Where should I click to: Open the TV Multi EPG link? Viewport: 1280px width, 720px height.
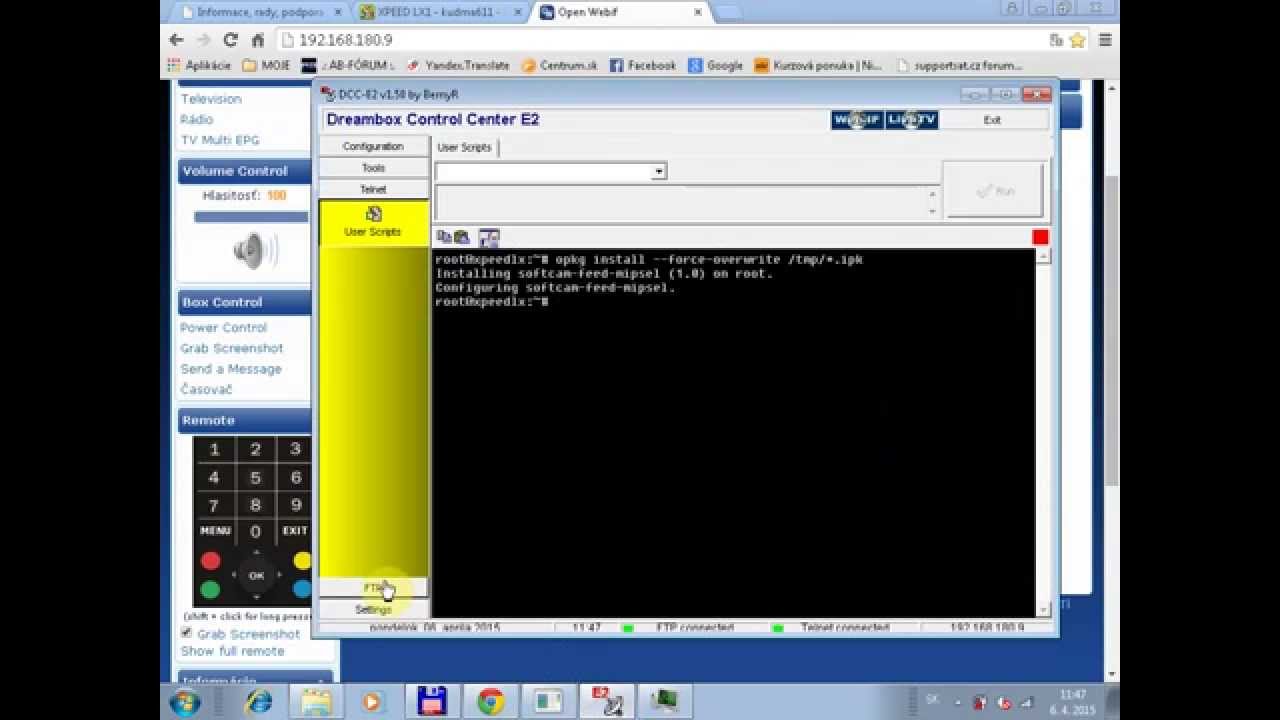[x=220, y=140]
